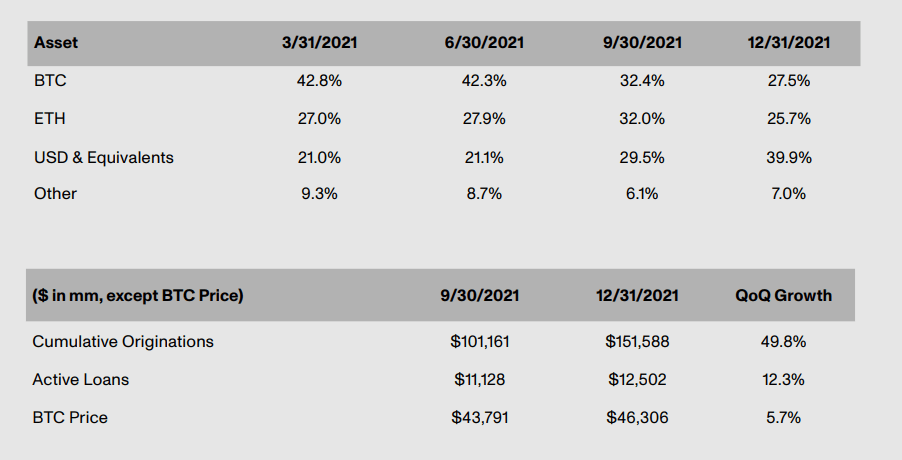
Task: Click the 12.3% Active Loans growth value
Action: click(785, 379)
